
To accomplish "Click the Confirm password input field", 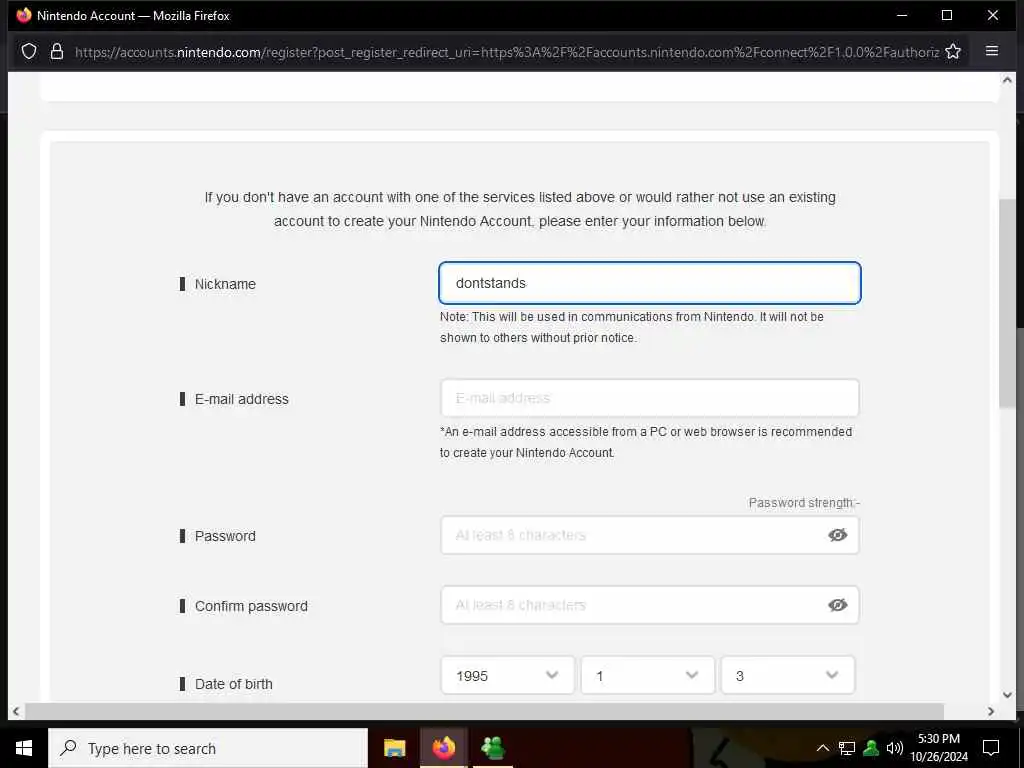I will coord(650,605).
